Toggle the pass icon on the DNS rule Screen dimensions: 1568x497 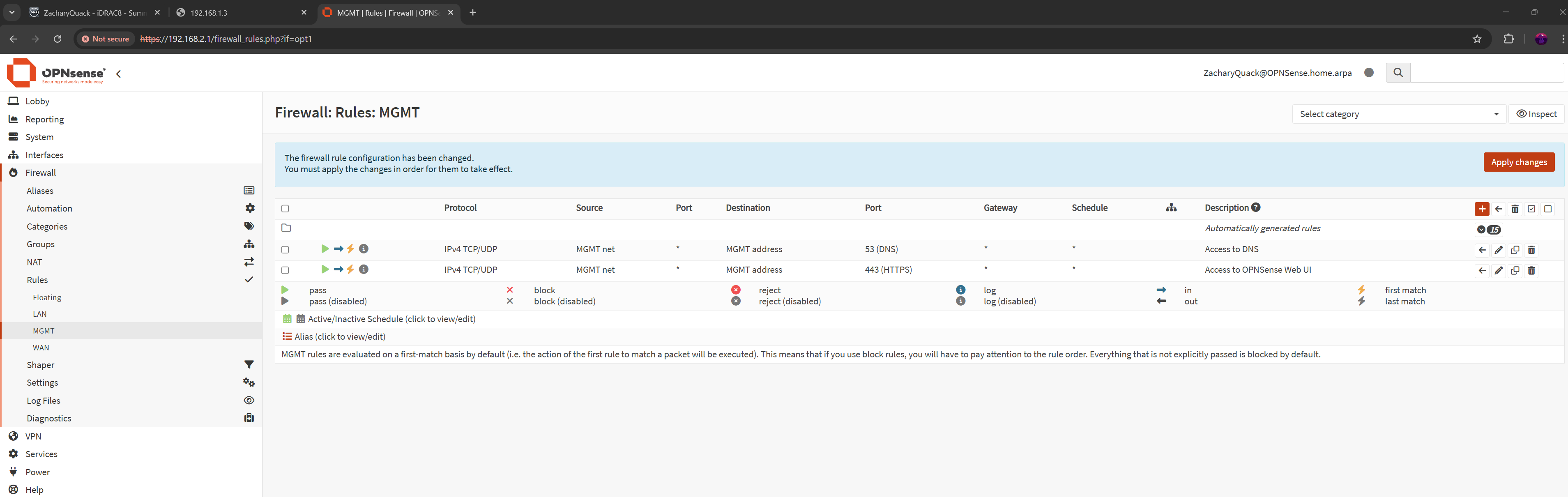(x=325, y=249)
